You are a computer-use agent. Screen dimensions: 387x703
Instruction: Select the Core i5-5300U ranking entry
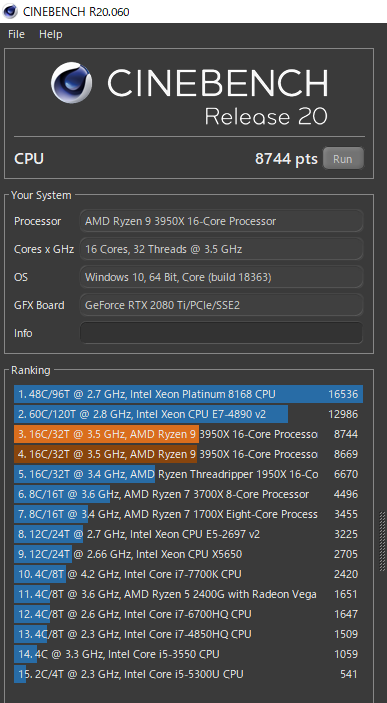(188, 674)
